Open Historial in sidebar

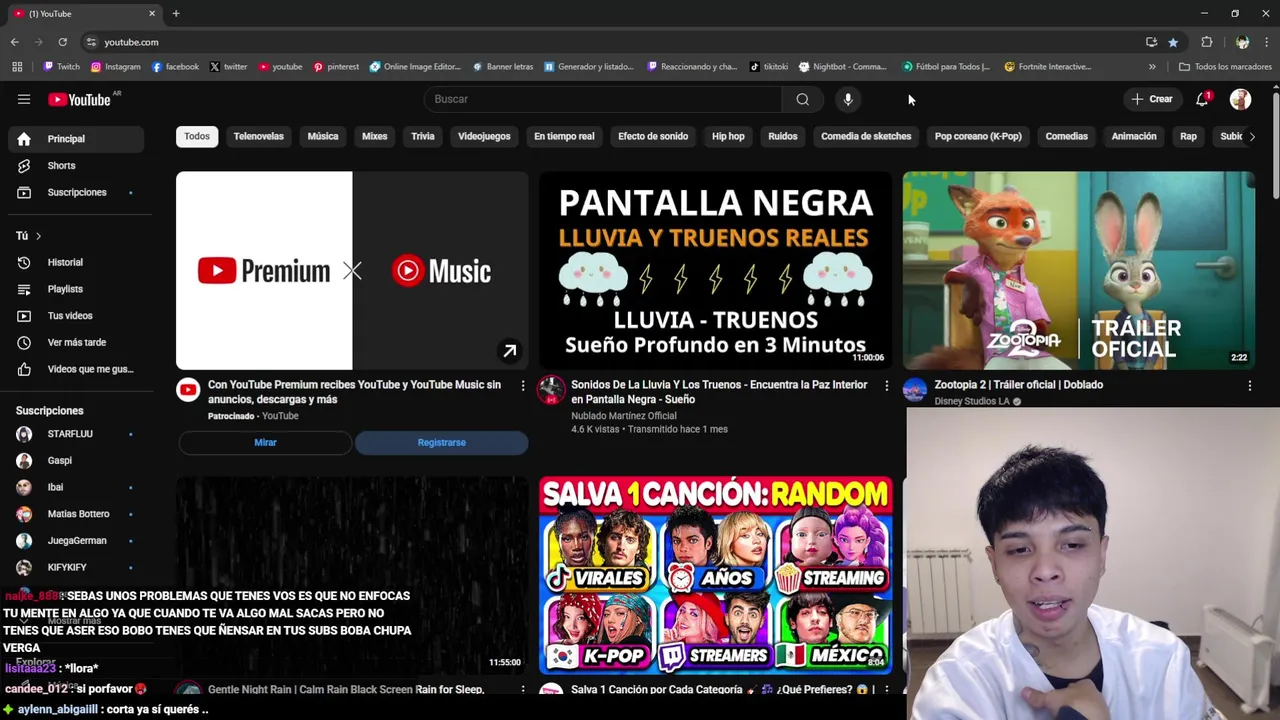(x=76, y=262)
